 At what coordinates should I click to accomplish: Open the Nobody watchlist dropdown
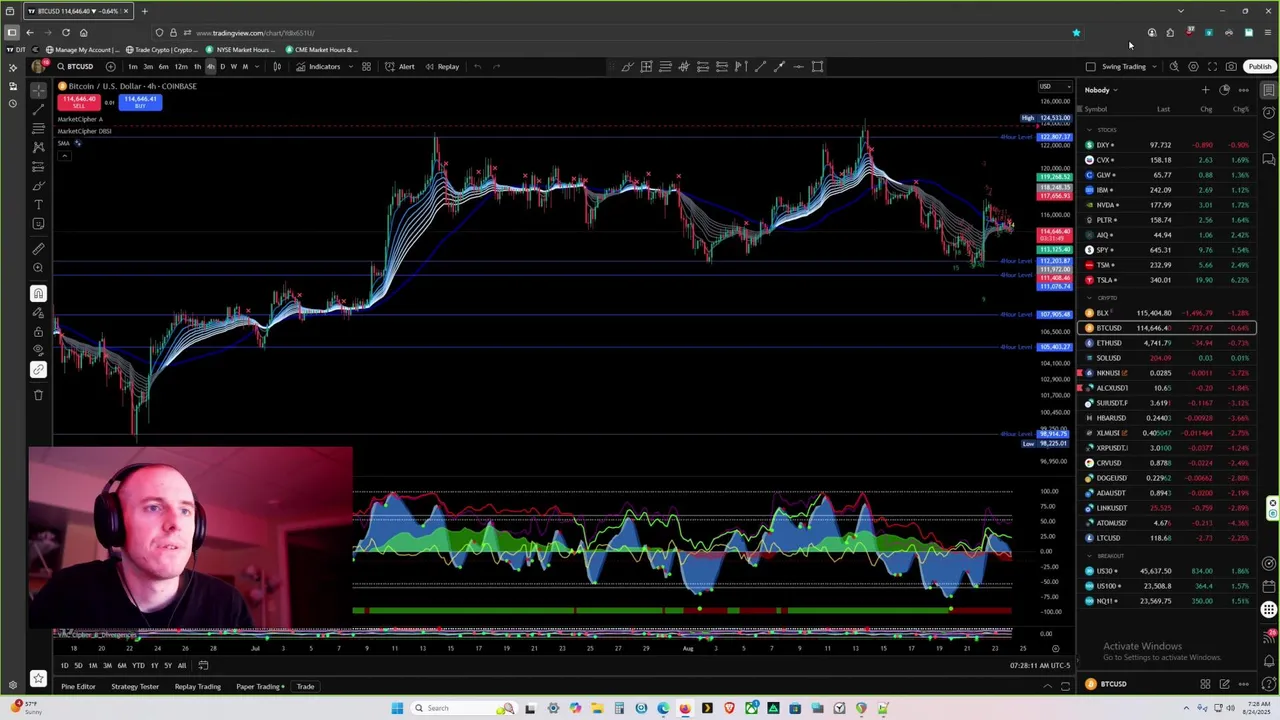(1101, 90)
